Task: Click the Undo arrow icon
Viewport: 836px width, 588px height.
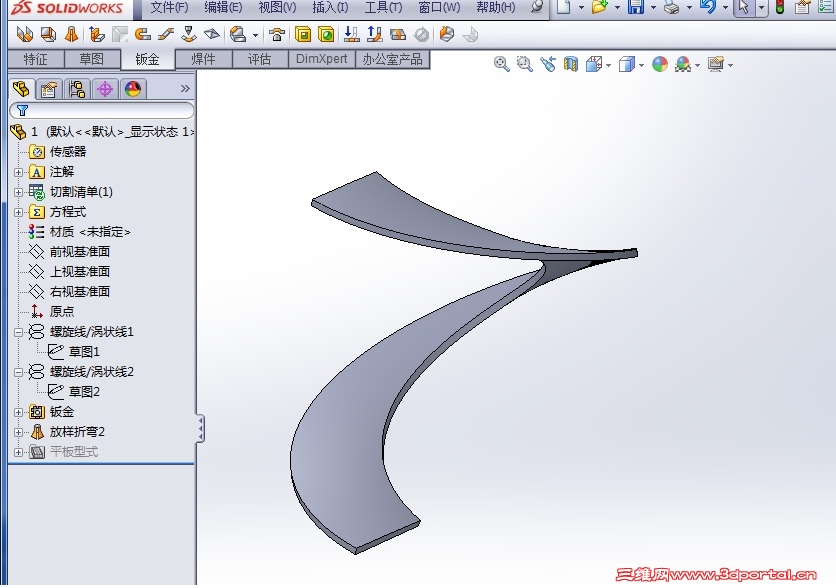Action: click(708, 7)
